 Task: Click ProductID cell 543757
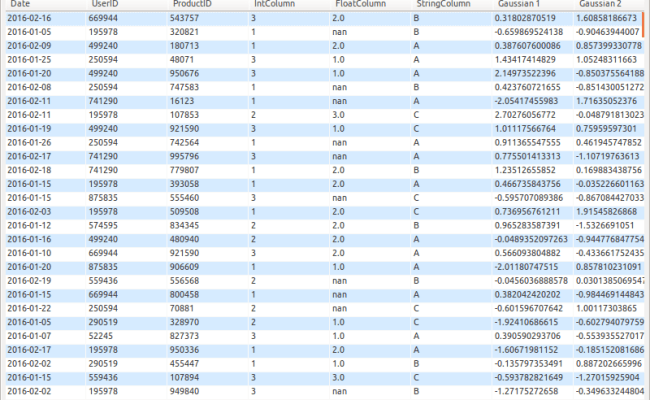click(x=184, y=18)
